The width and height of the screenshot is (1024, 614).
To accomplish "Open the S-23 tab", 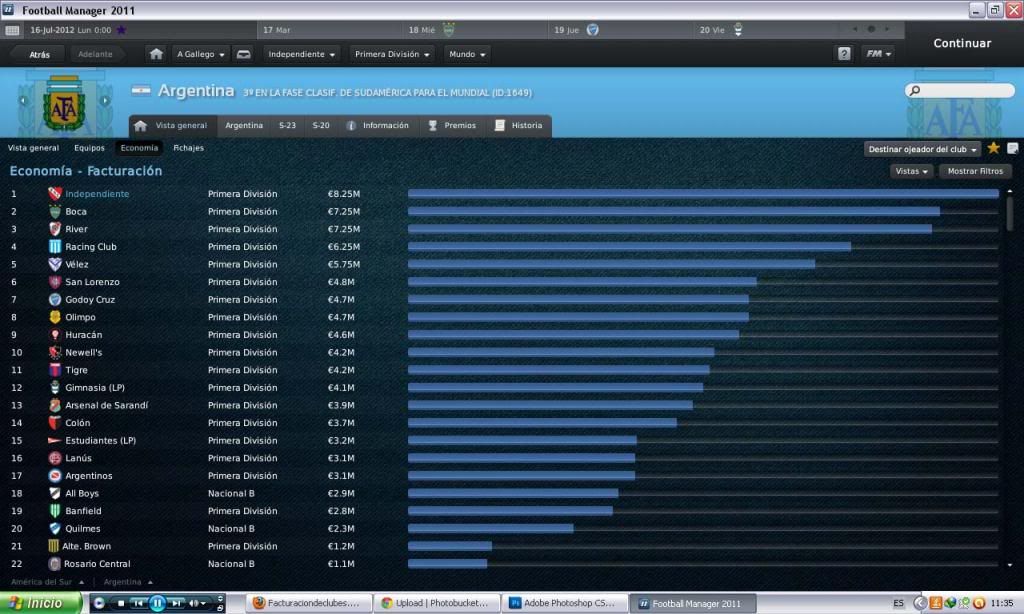I will coord(287,125).
